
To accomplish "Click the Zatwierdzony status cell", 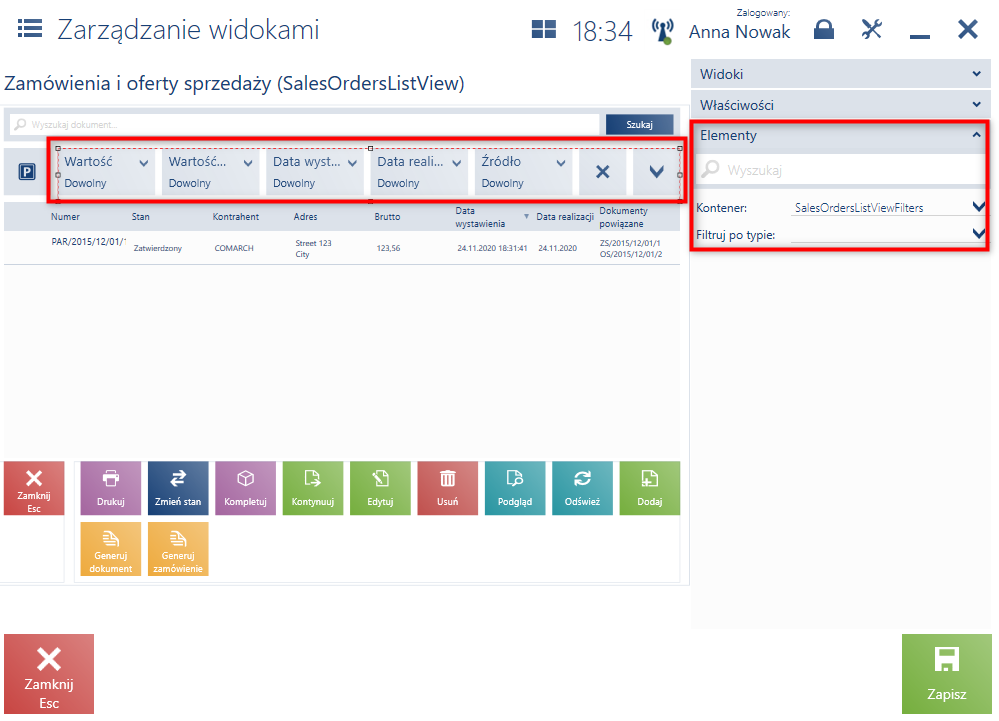I will point(157,248).
